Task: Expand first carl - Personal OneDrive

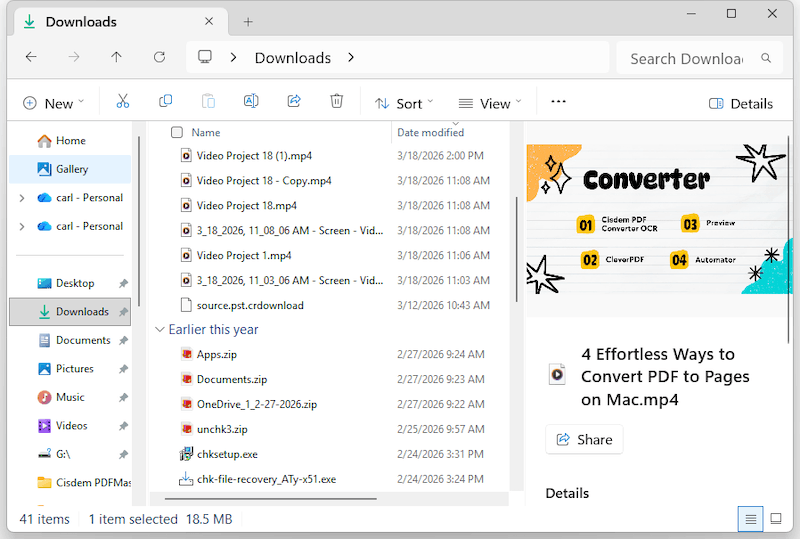Action: tap(21, 198)
